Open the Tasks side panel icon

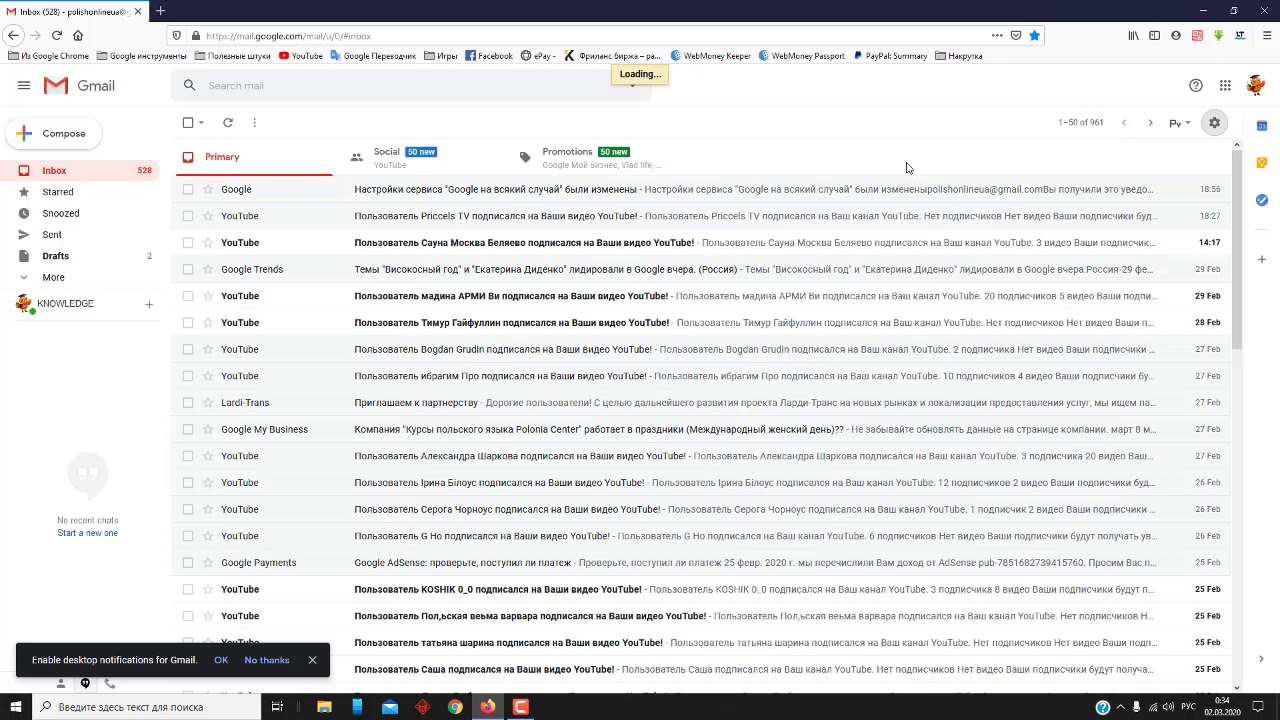tap(1262, 200)
